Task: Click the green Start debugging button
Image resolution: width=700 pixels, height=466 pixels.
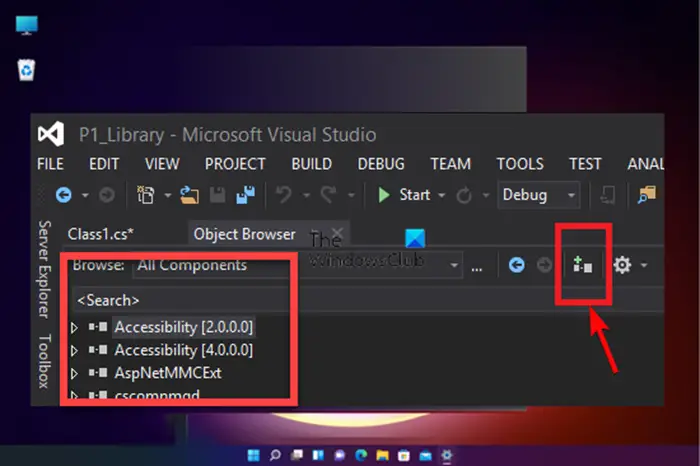Action: click(404, 195)
